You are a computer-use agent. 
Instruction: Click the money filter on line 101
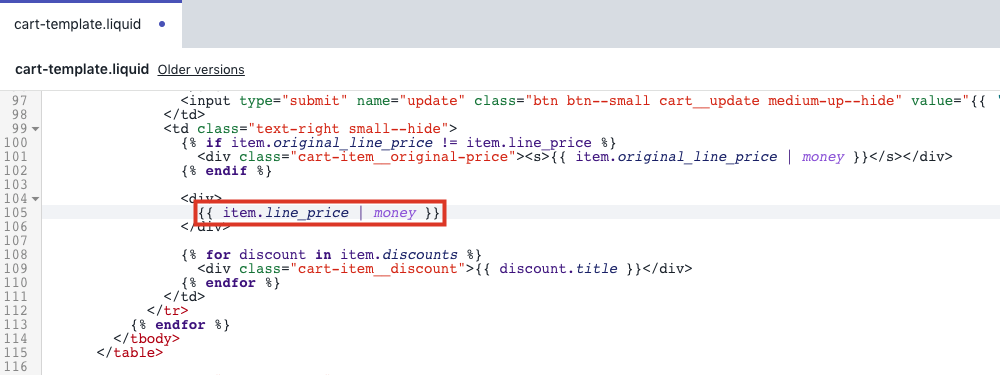pos(823,157)
